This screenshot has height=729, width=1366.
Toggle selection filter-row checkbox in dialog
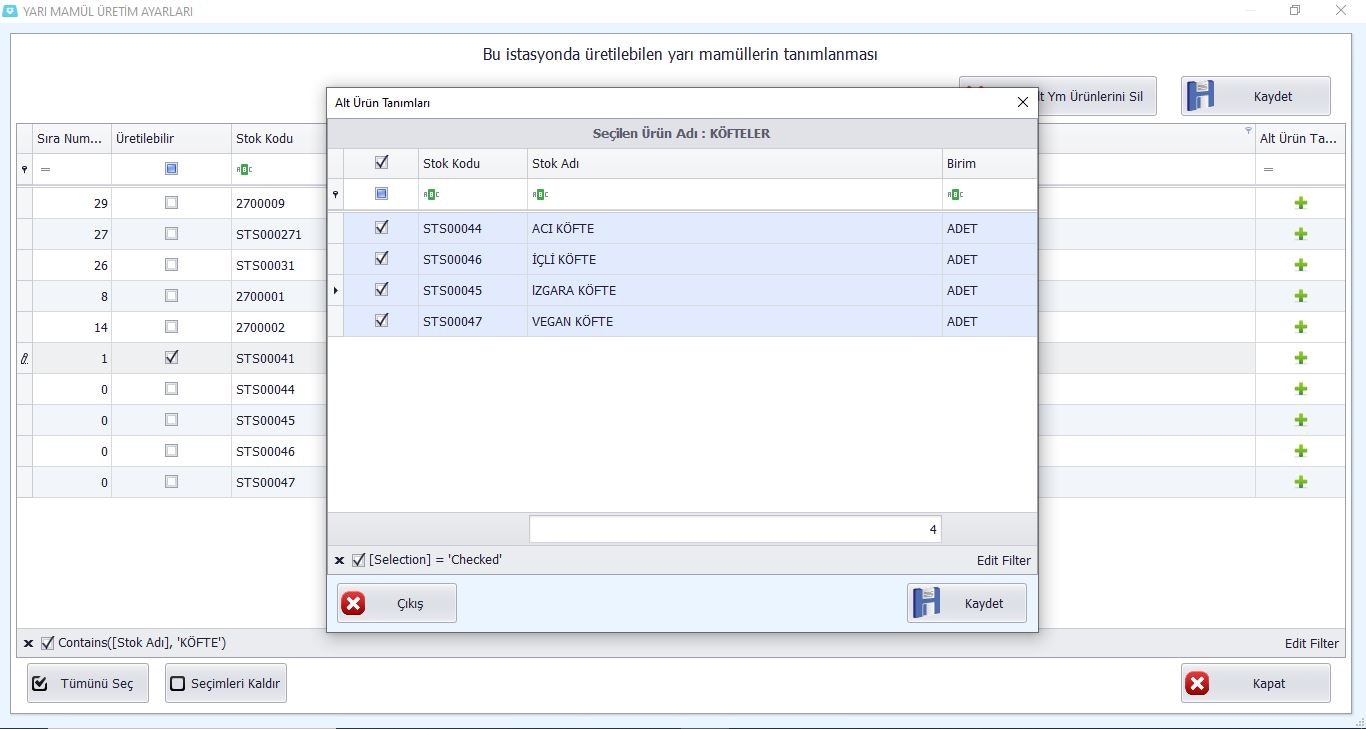381,194
